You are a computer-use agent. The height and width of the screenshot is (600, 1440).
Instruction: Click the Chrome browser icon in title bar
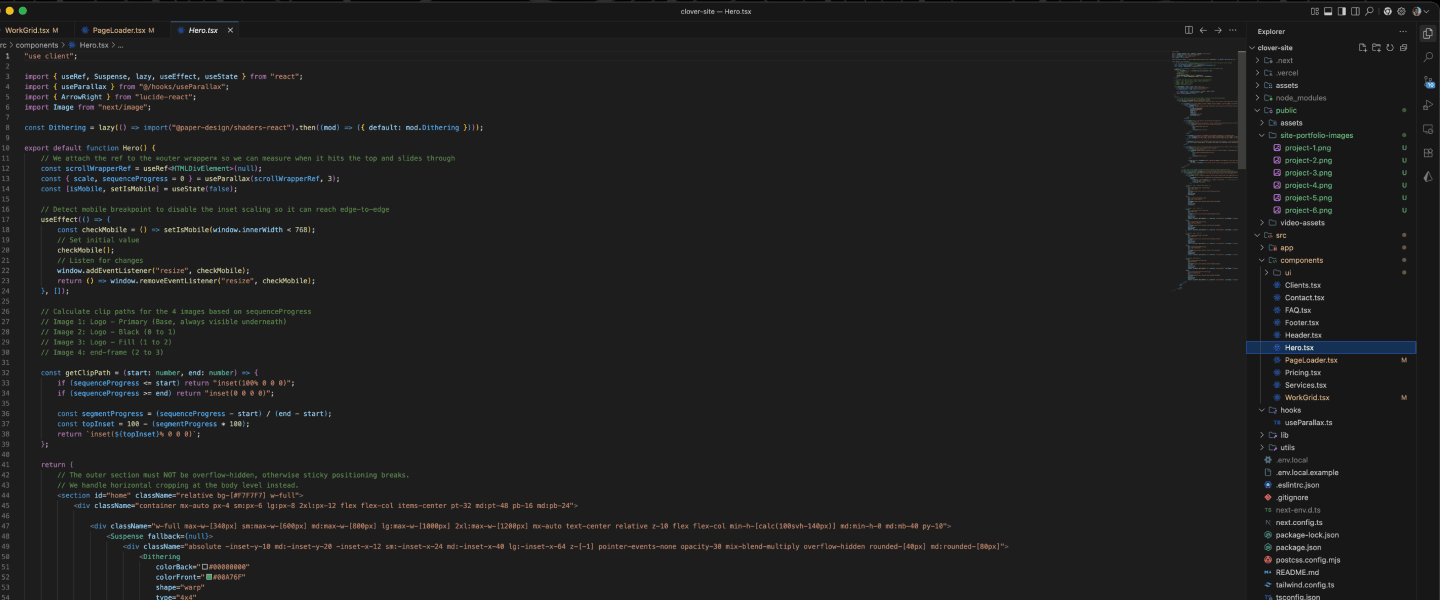[1388, 11]
